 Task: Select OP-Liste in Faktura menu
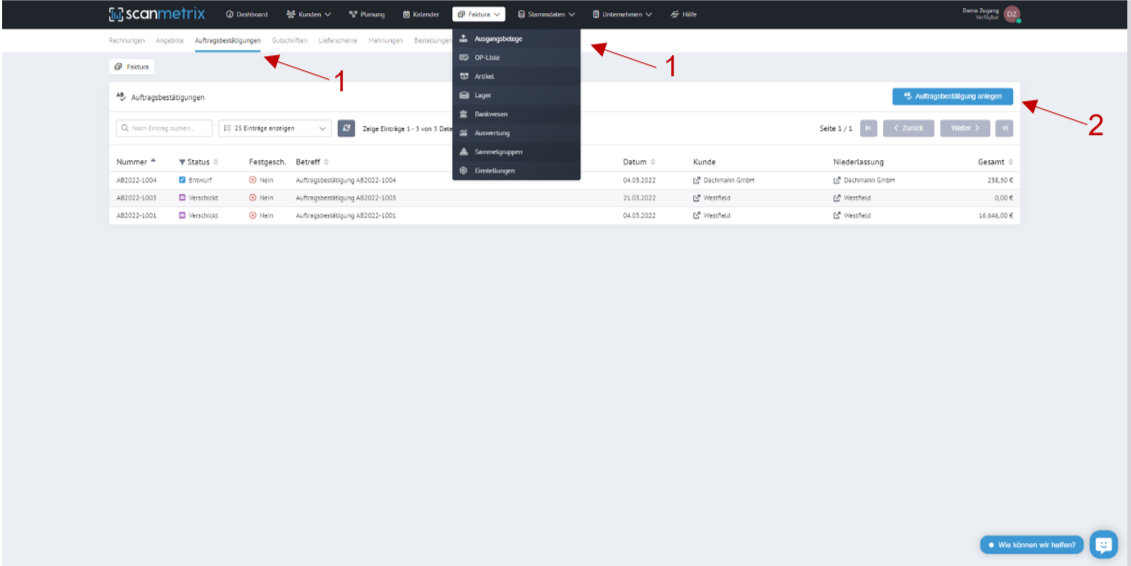516,57
